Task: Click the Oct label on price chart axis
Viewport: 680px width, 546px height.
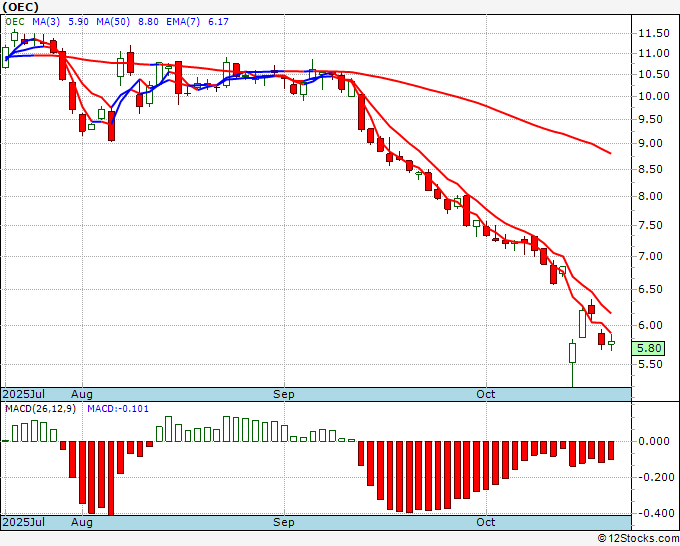Action: point(486,394)
